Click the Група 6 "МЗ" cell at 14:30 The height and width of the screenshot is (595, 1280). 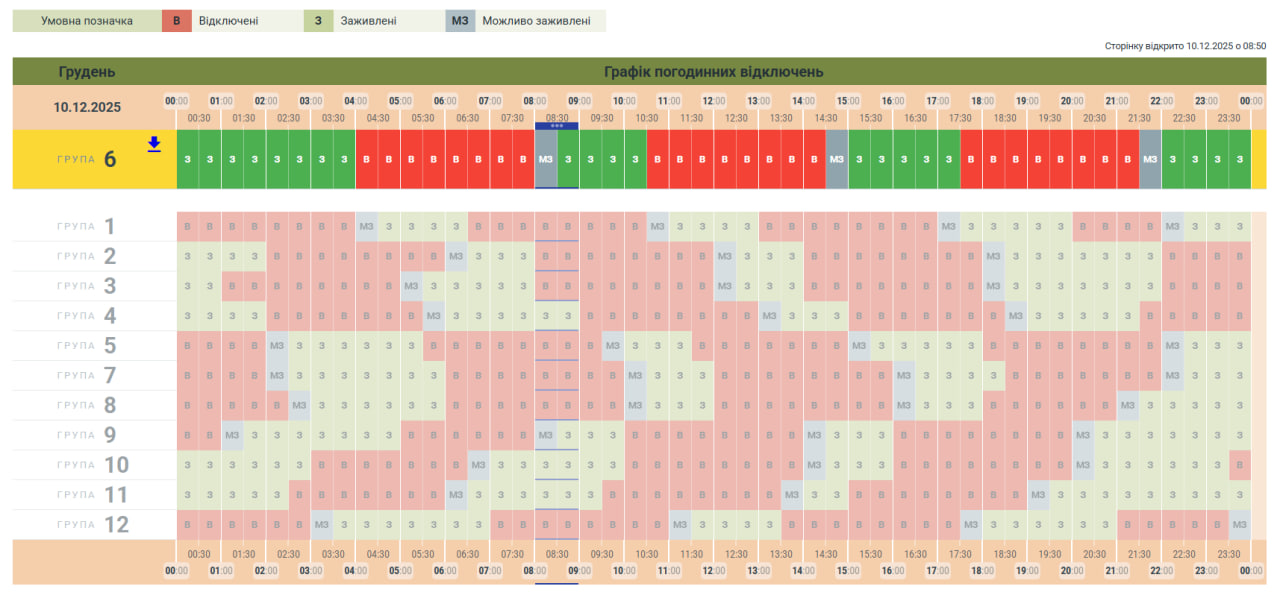point(837,159)
